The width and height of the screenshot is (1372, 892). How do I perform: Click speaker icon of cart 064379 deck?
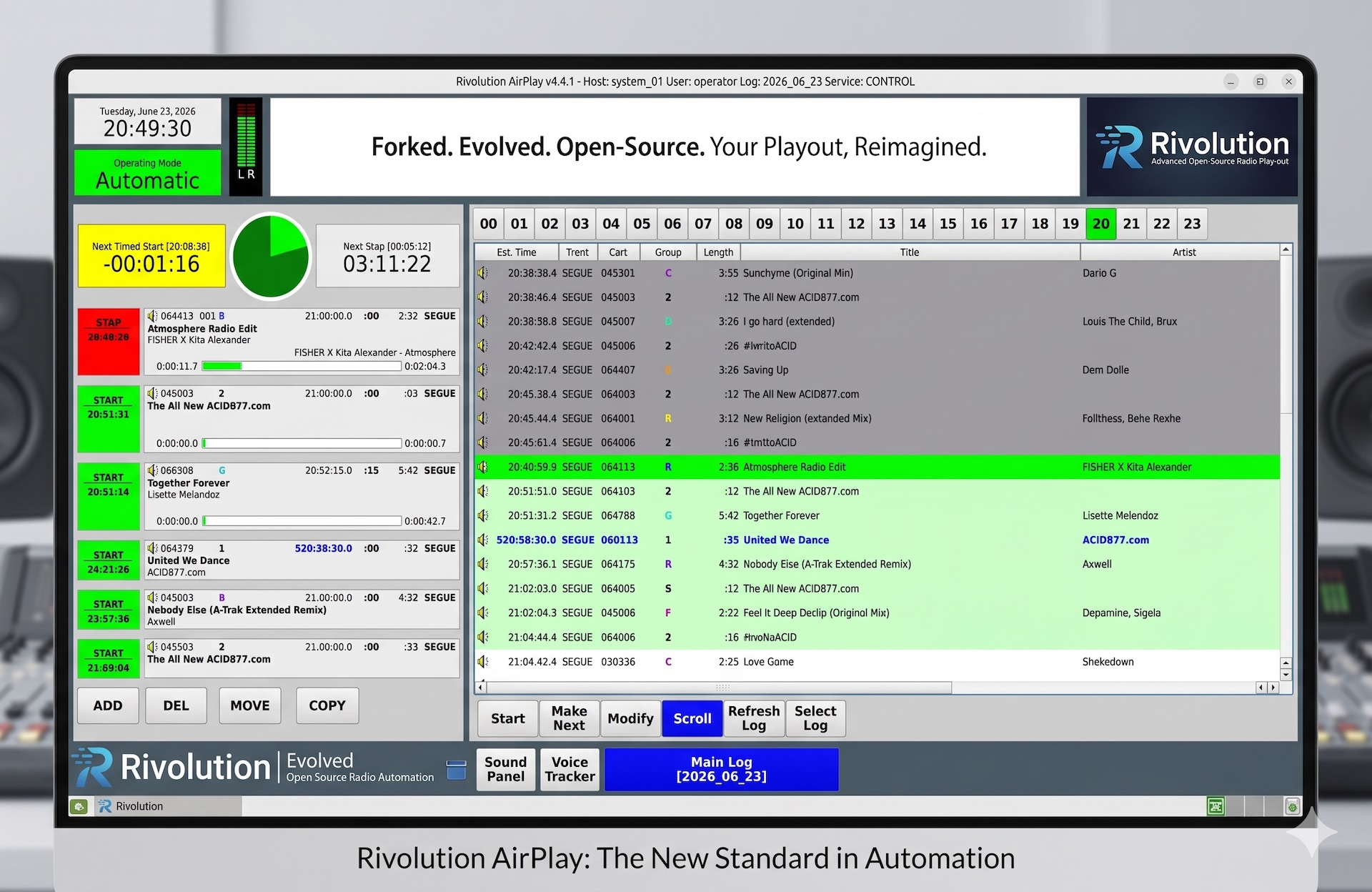pyautogui.click(x=152, y=548)
